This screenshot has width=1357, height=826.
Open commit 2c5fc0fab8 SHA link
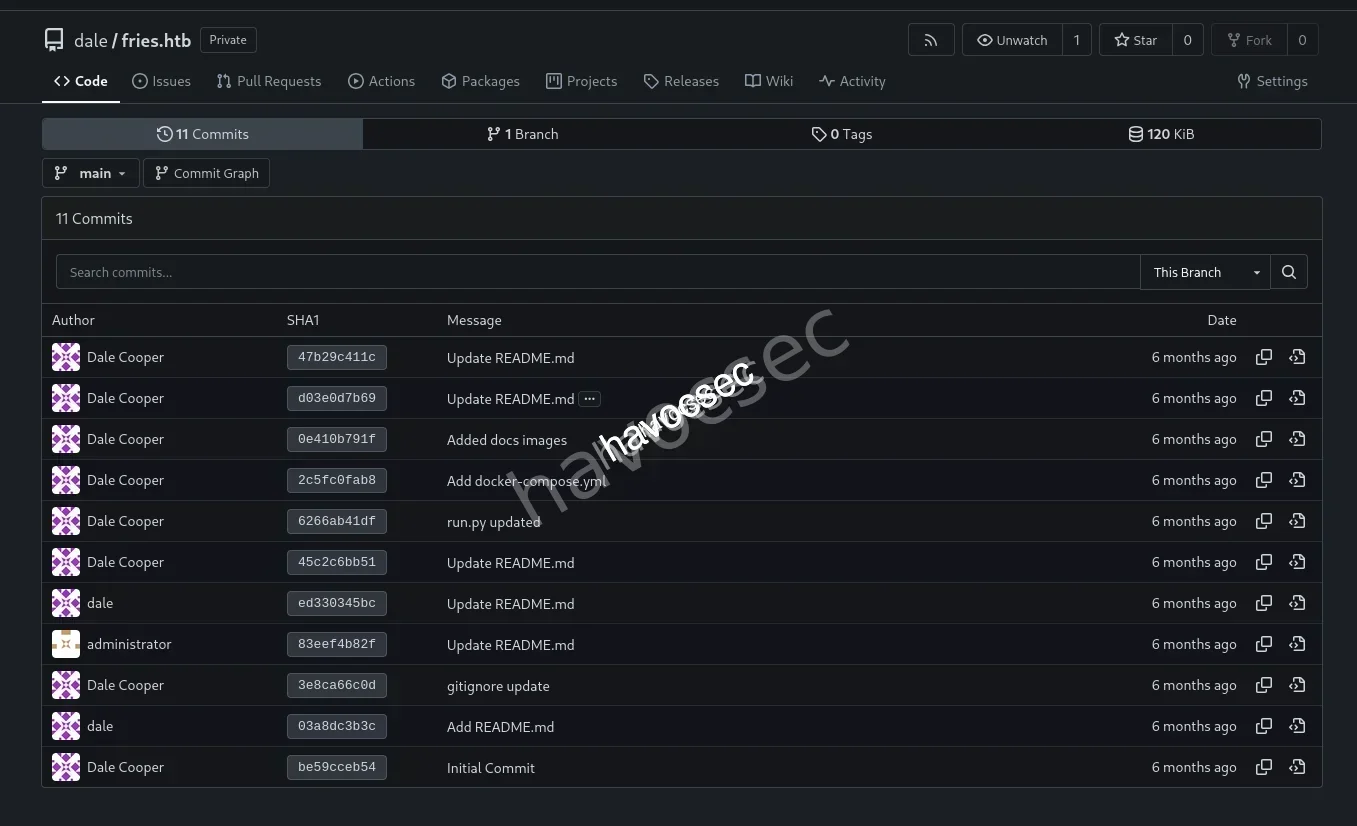coord(337,480)
